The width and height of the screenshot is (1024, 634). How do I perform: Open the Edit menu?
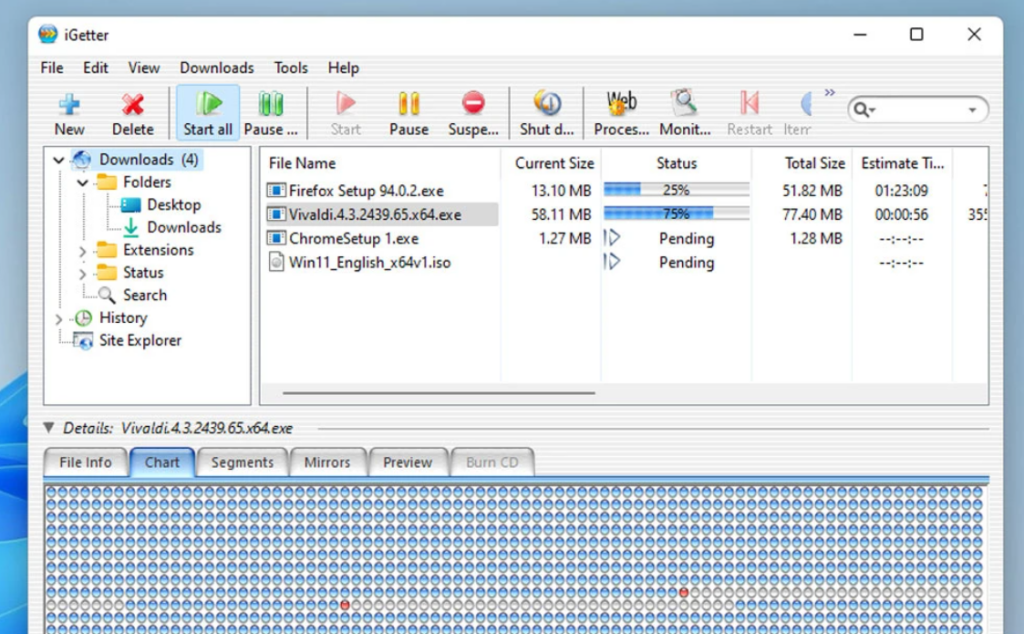point(95,68)
